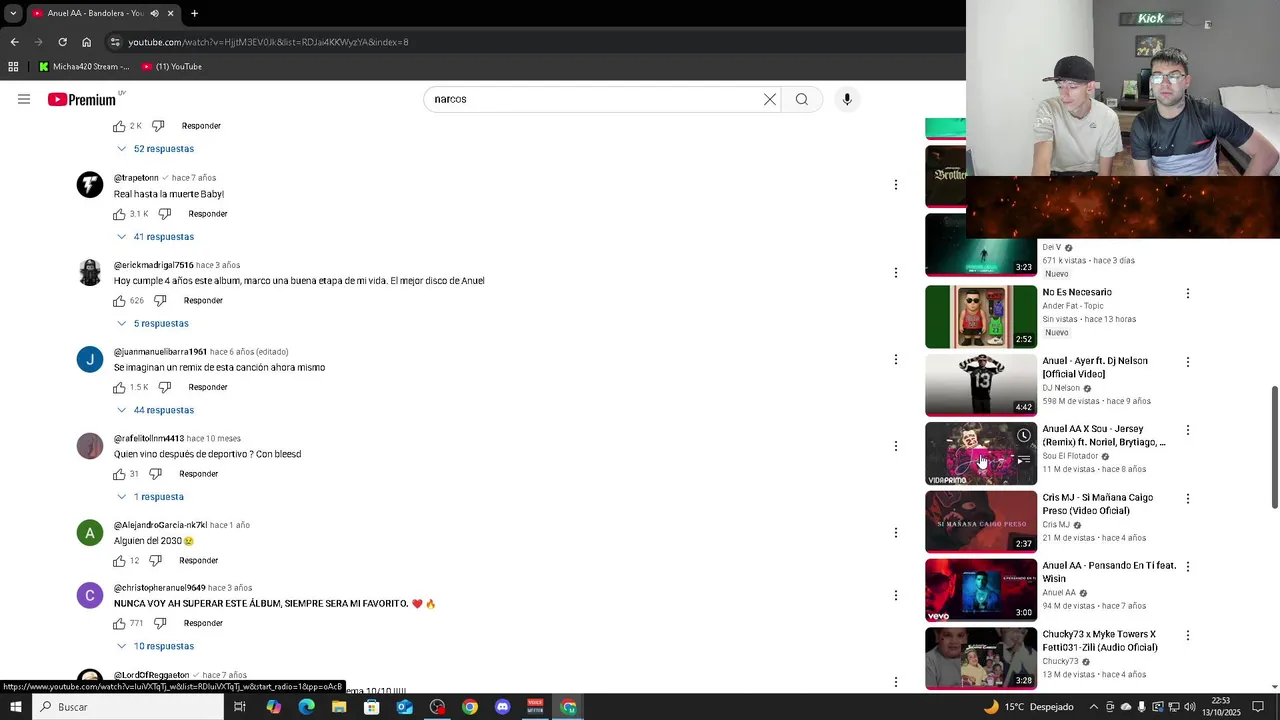Open options for No Es Necesario video
This screenshot has width=1280, height=720.
1188,293
